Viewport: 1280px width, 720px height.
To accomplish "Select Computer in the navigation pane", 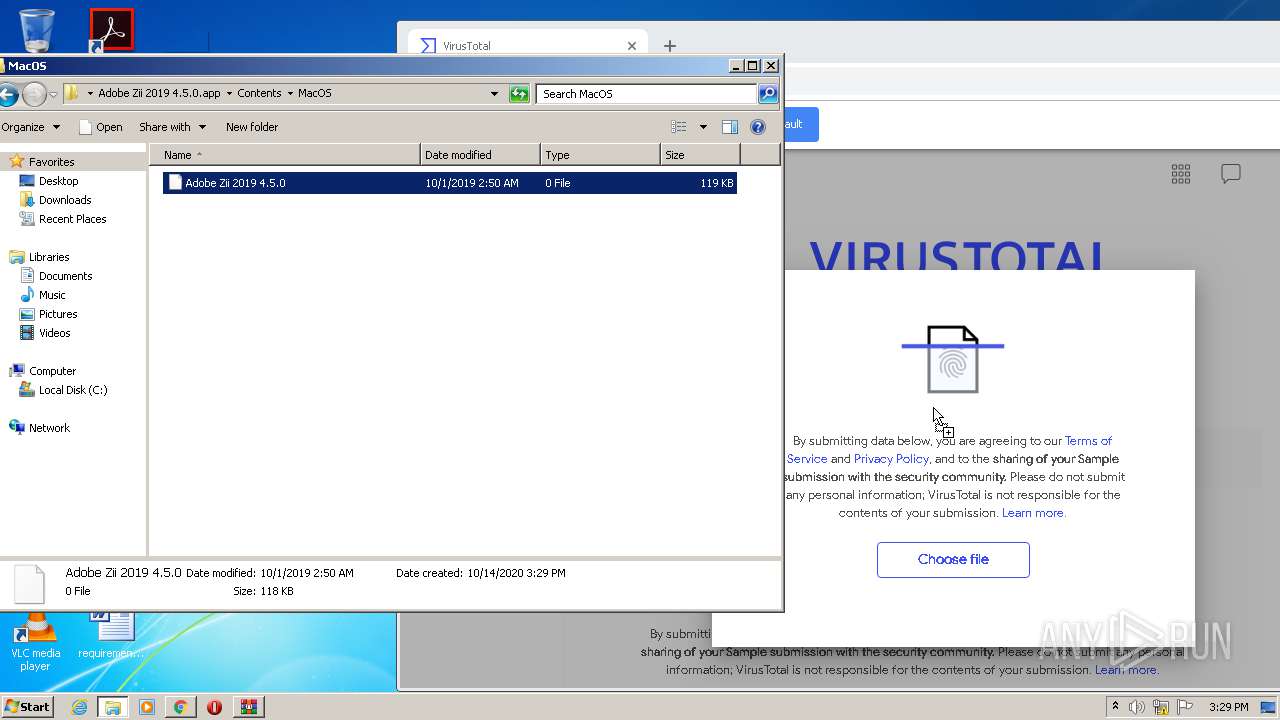I will (x=52, y=371).
